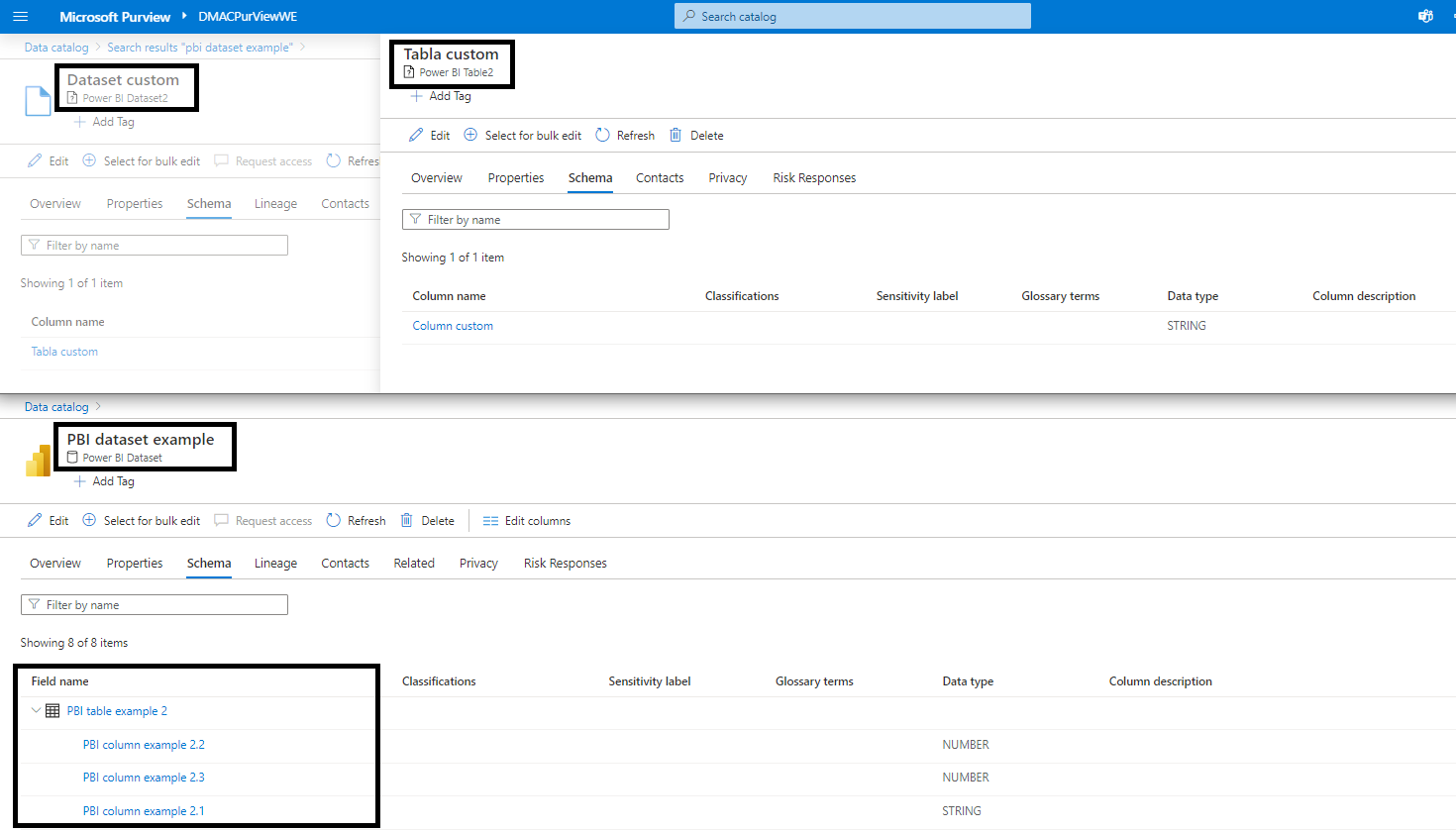Image resolution: width=1456 pixels, height=833 pixels.
Task: Click the Classifications header in PBI dataset
Action: [x=439, y=681]
